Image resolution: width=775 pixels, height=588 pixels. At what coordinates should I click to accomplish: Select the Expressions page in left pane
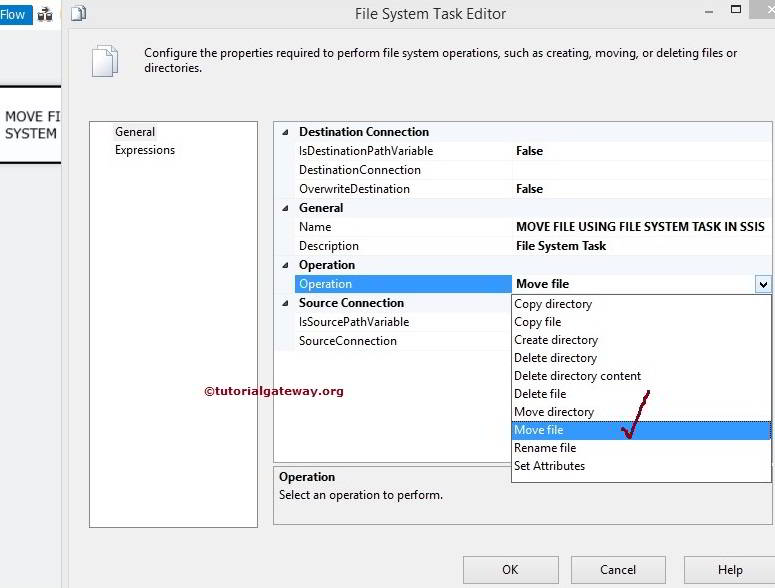pyautogui.click(x=145, y=150)
